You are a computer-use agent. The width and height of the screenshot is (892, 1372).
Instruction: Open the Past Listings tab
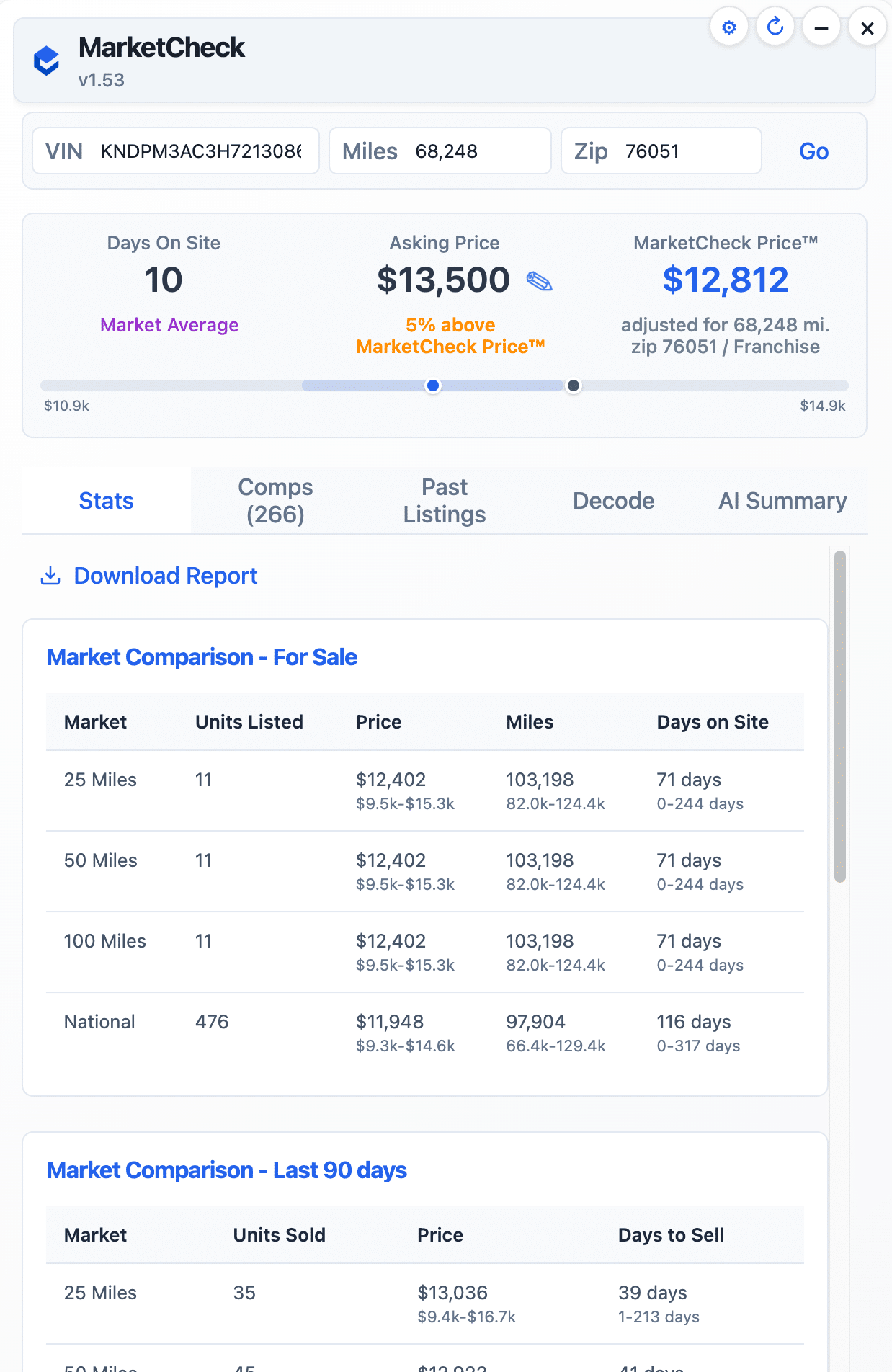(x=445, y=501)
